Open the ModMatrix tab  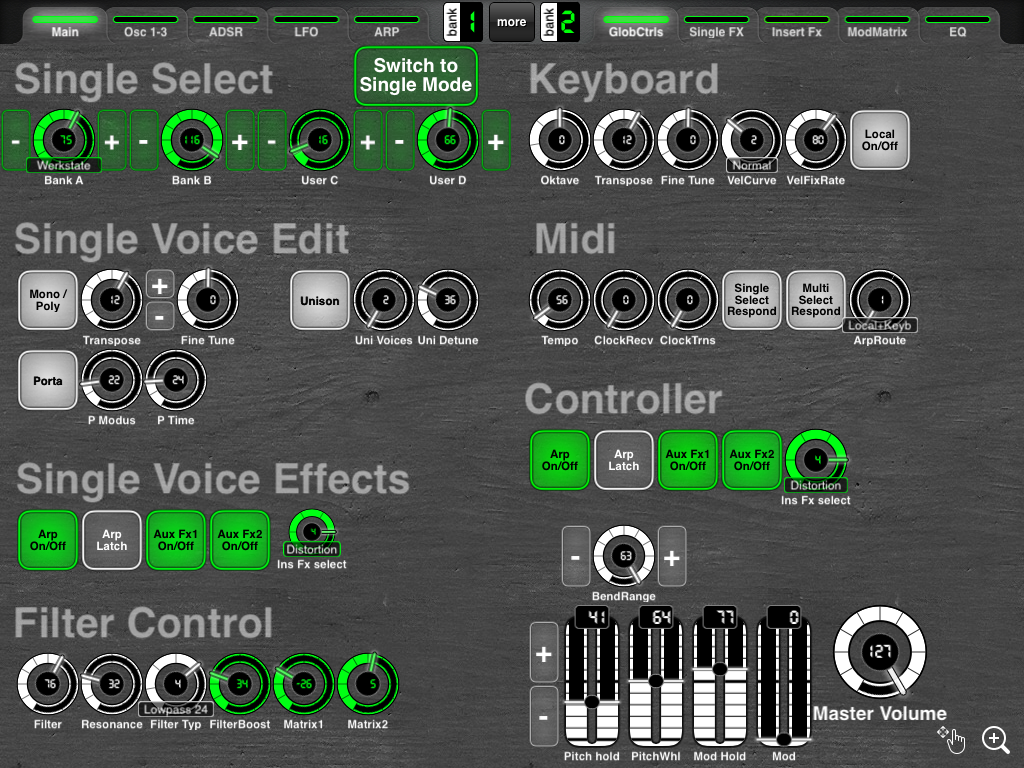coord(877,26)
